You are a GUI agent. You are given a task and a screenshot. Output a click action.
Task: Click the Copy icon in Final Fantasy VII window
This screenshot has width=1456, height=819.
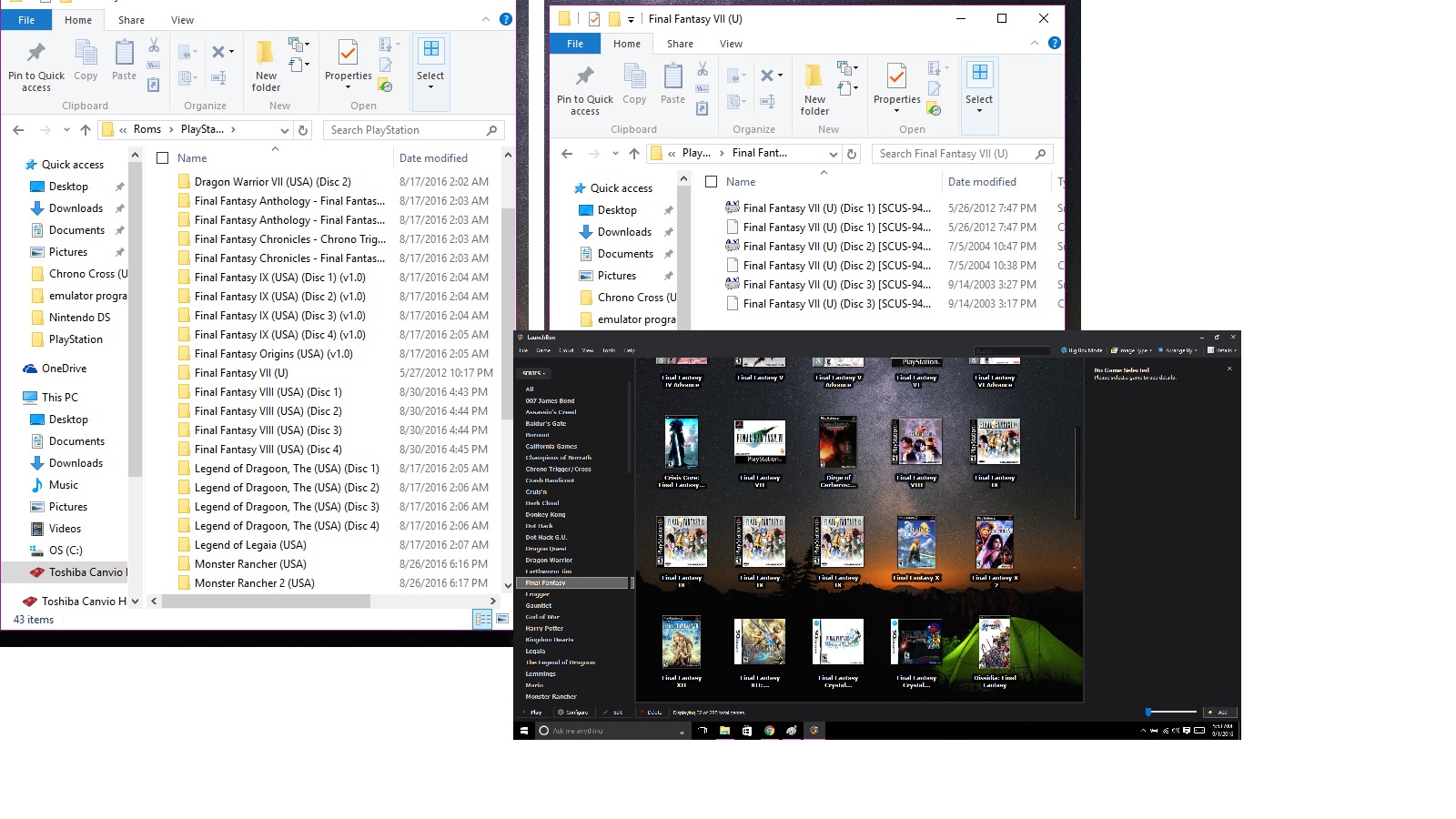point(634,84)
